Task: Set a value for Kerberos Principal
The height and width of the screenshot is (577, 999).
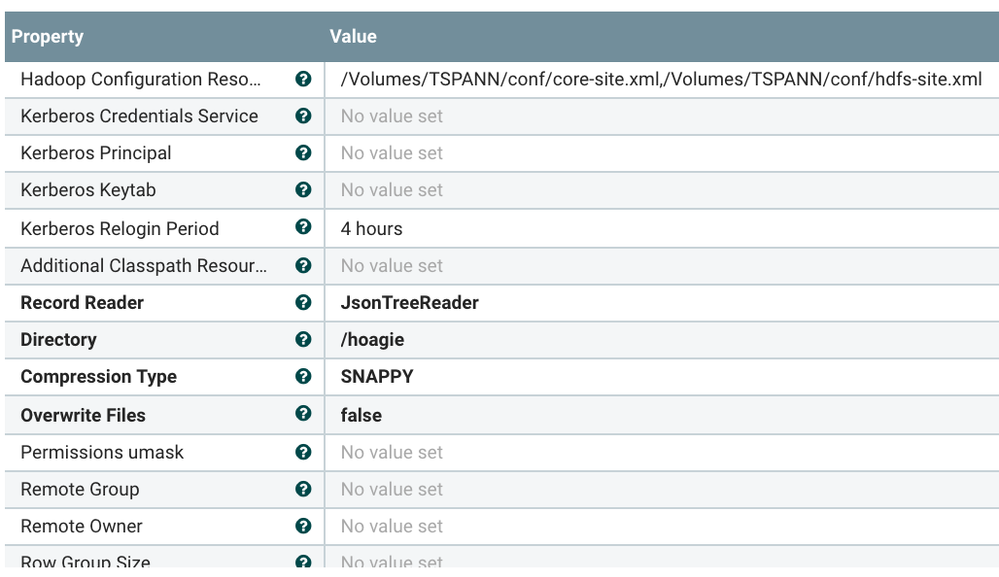Action: (x=391, y=153)
